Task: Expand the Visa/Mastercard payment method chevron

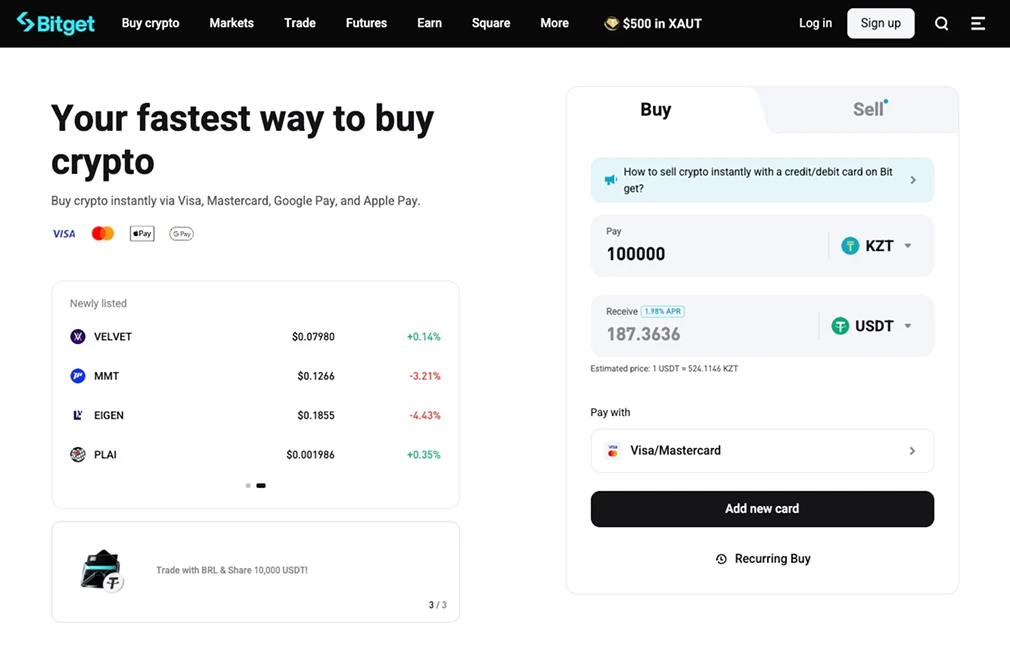Action: (x=912, y=451)
